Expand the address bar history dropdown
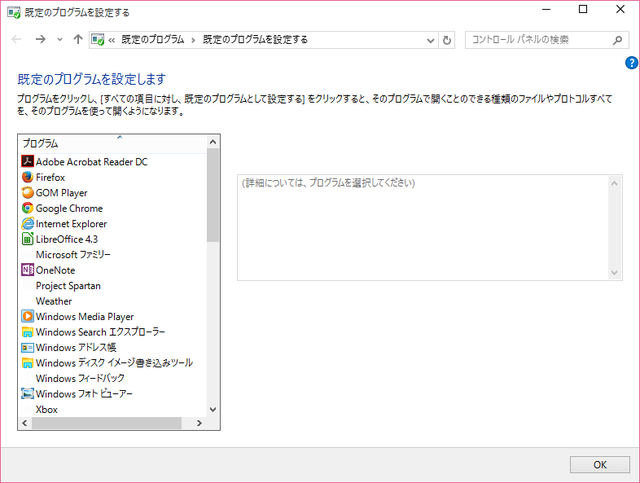Screen dimensions: 640x483 coord(430,40)
